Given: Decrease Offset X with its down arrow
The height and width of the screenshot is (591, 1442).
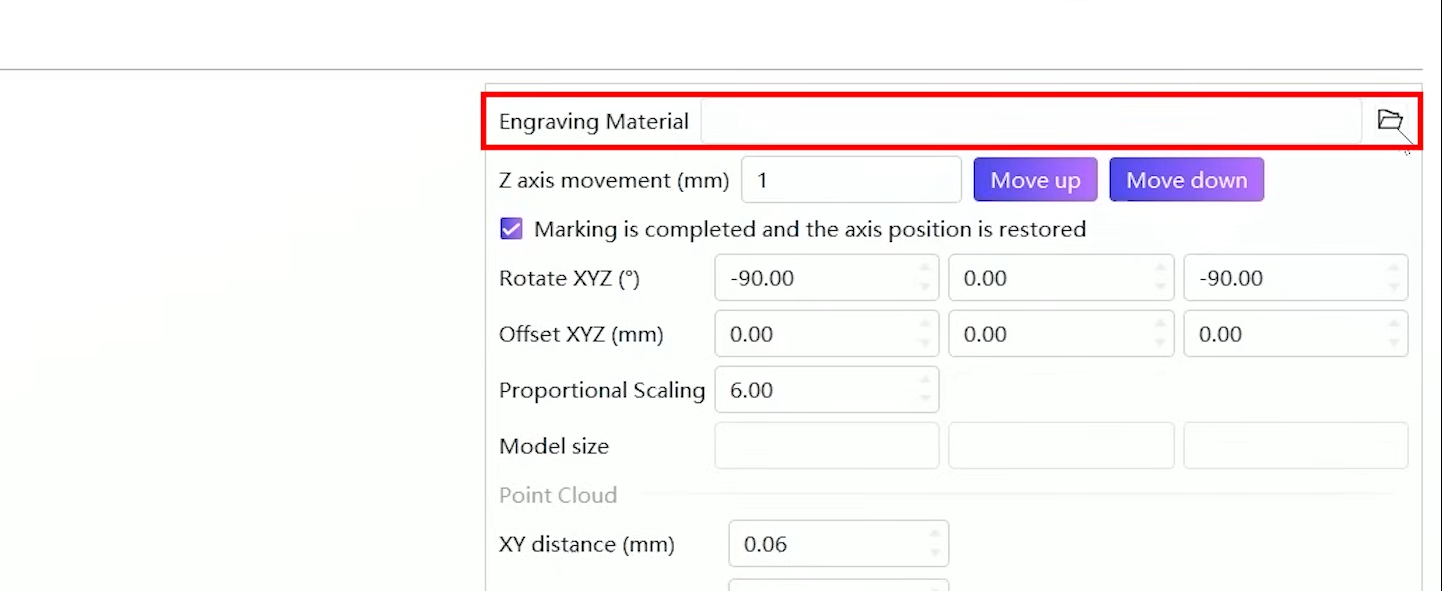Looking at the screenshot, I should (925, 344).
